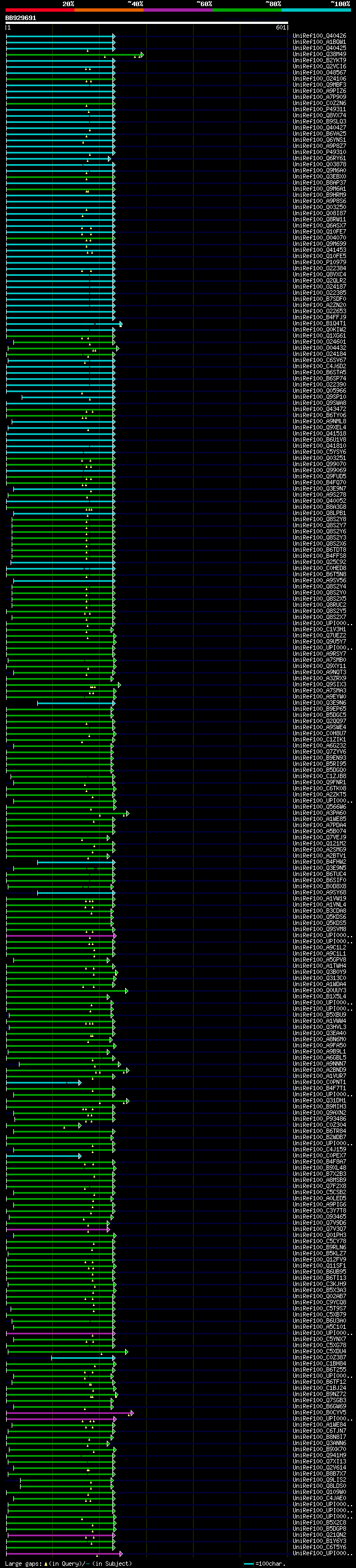Pick the UniRef100_C4J6D2 label

[x=319, y=366]
